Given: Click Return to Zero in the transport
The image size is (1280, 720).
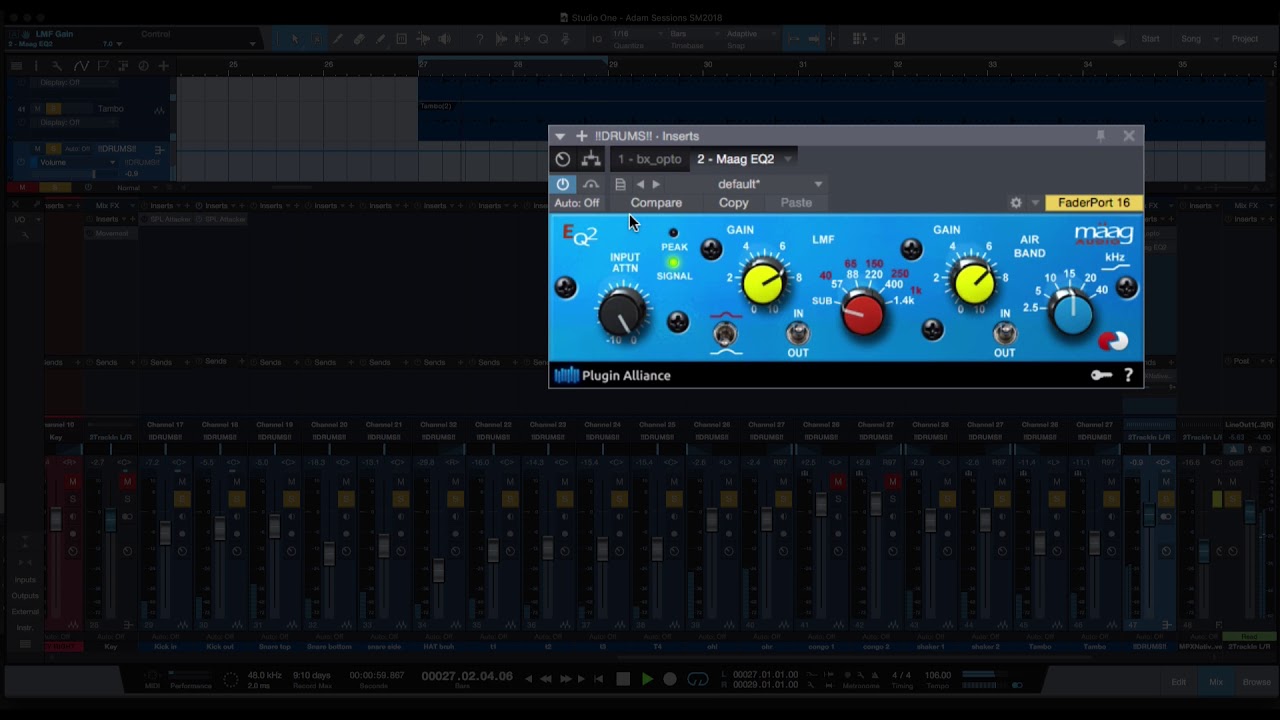Looking at the screenshot, I should (599, 679).
